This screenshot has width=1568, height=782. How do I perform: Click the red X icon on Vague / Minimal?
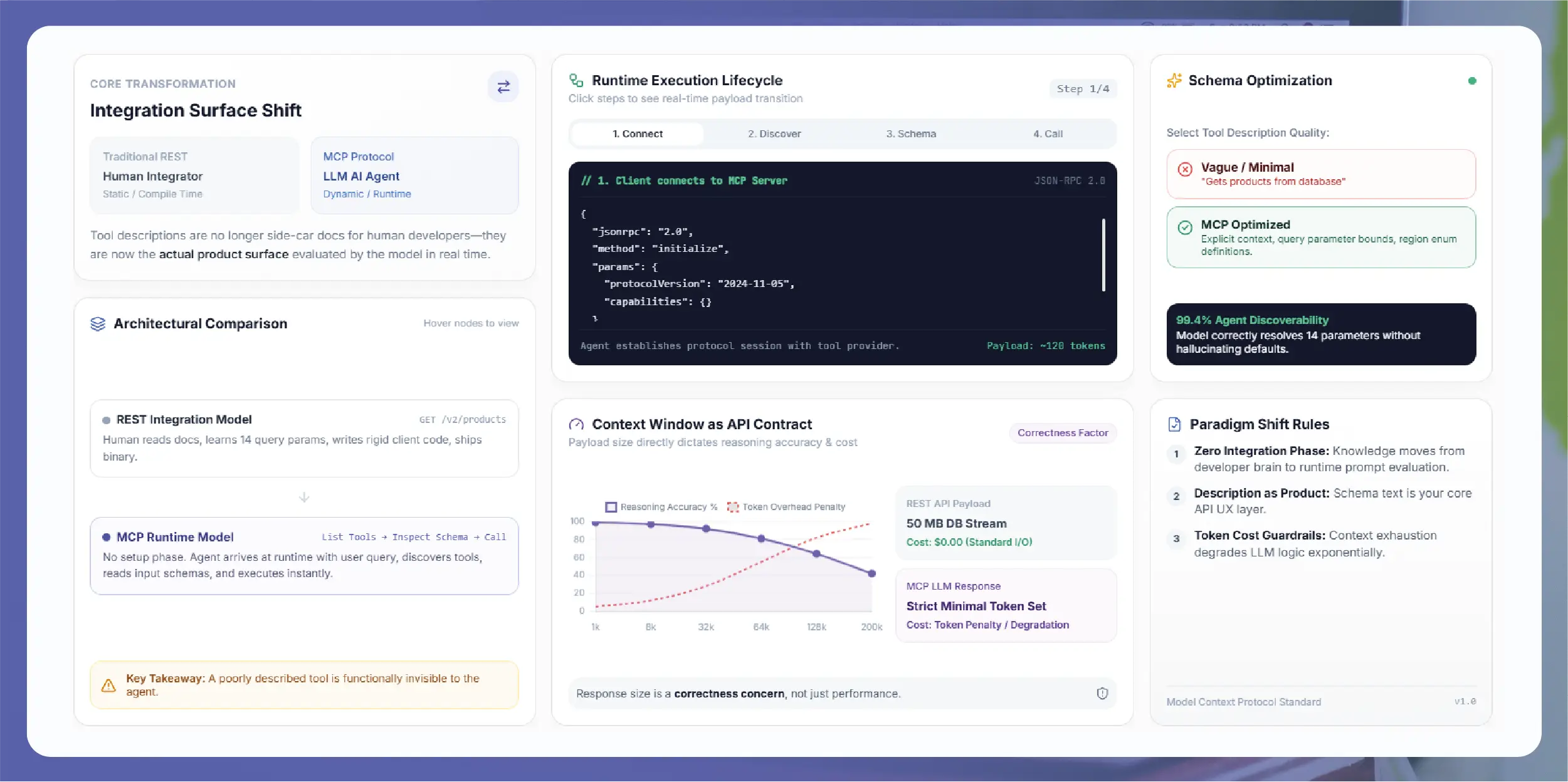pyautogui.click(x=1184, y=169)
